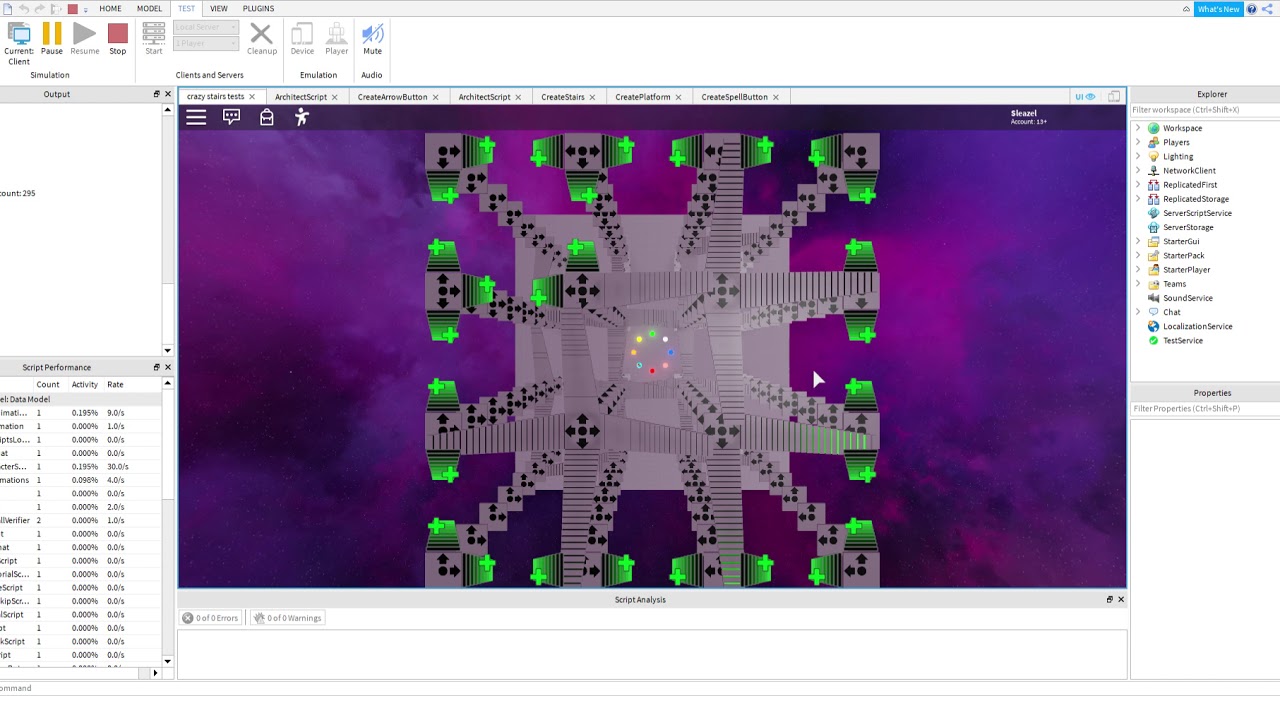Mute the game audio

click(372, 35)
